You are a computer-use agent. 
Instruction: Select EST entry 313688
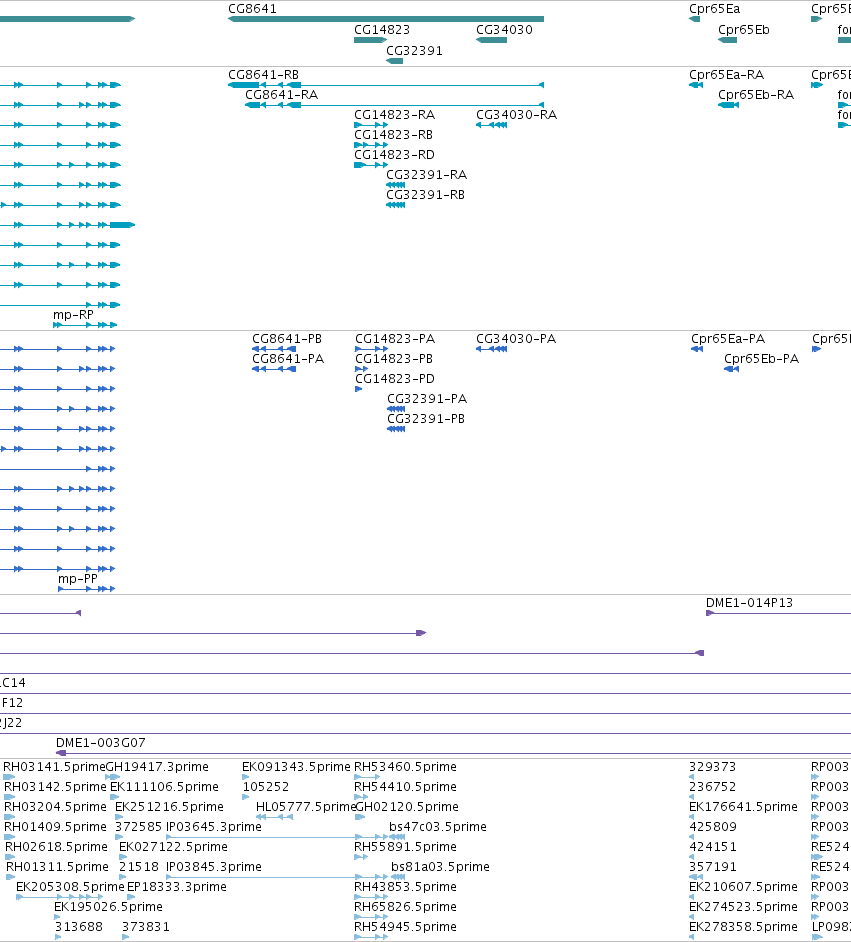[79, 926]
